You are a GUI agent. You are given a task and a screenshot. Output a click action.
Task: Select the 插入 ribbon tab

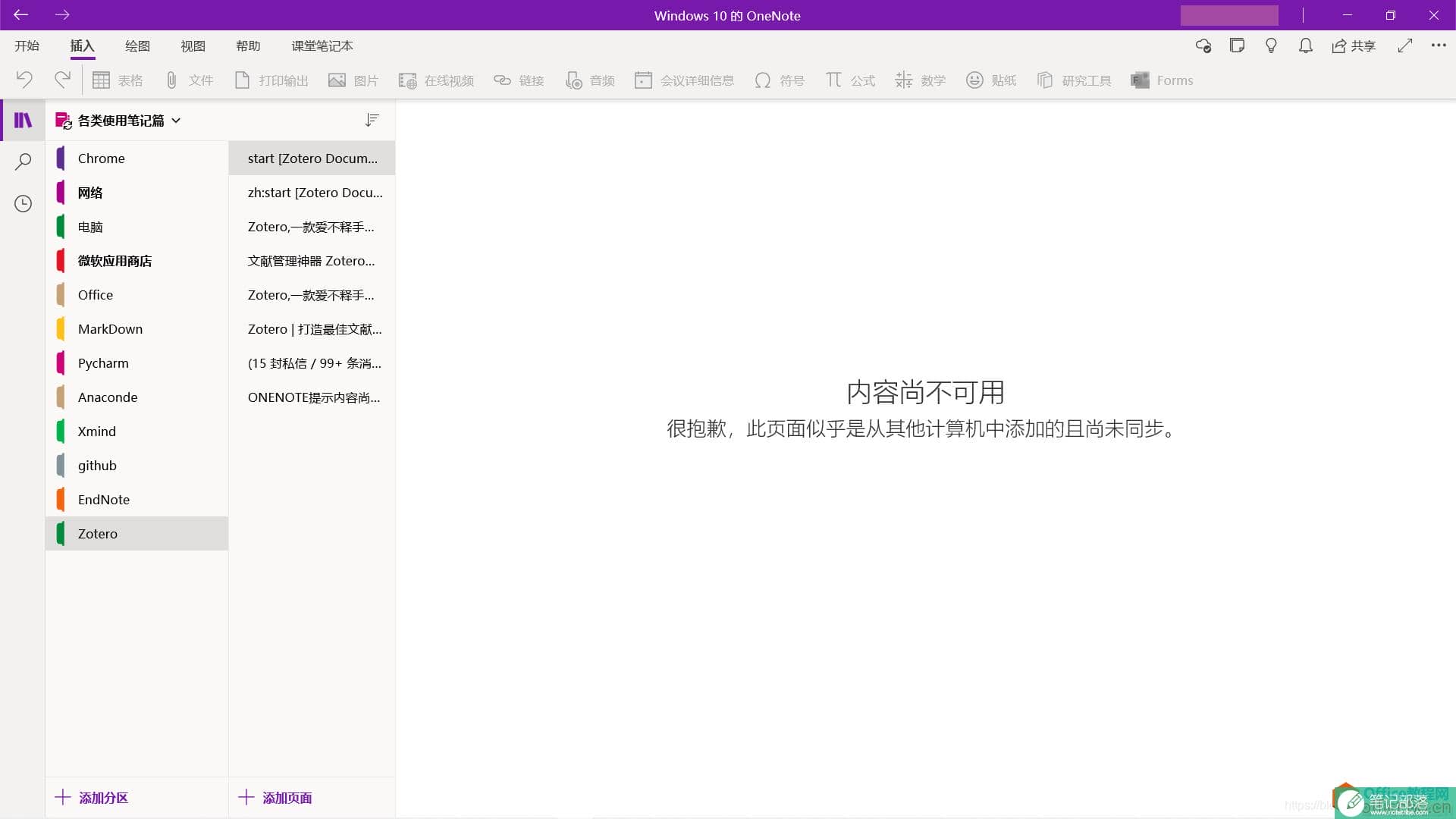pos(82,45)
